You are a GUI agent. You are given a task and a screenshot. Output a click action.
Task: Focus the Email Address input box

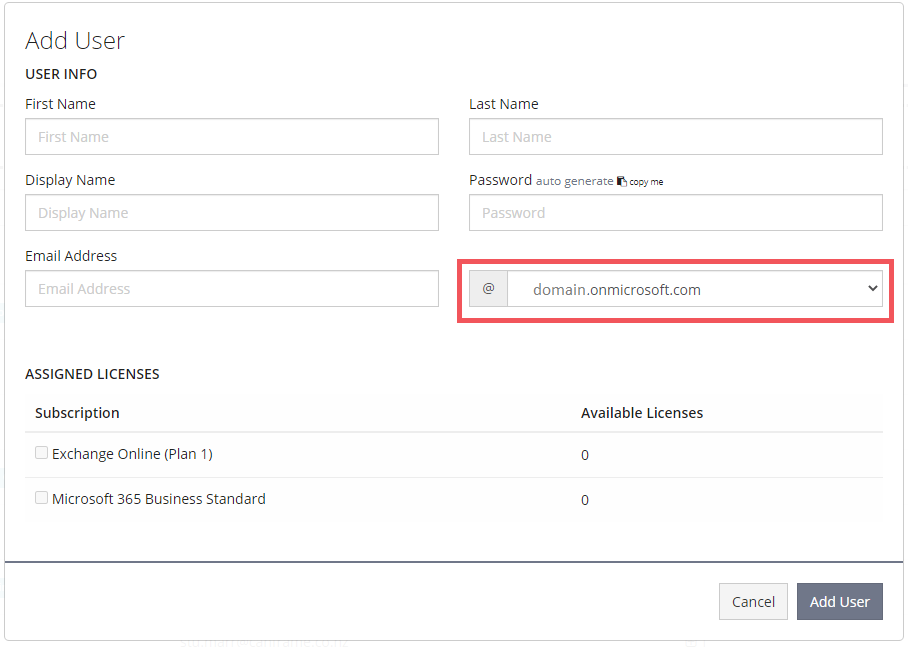232,288
